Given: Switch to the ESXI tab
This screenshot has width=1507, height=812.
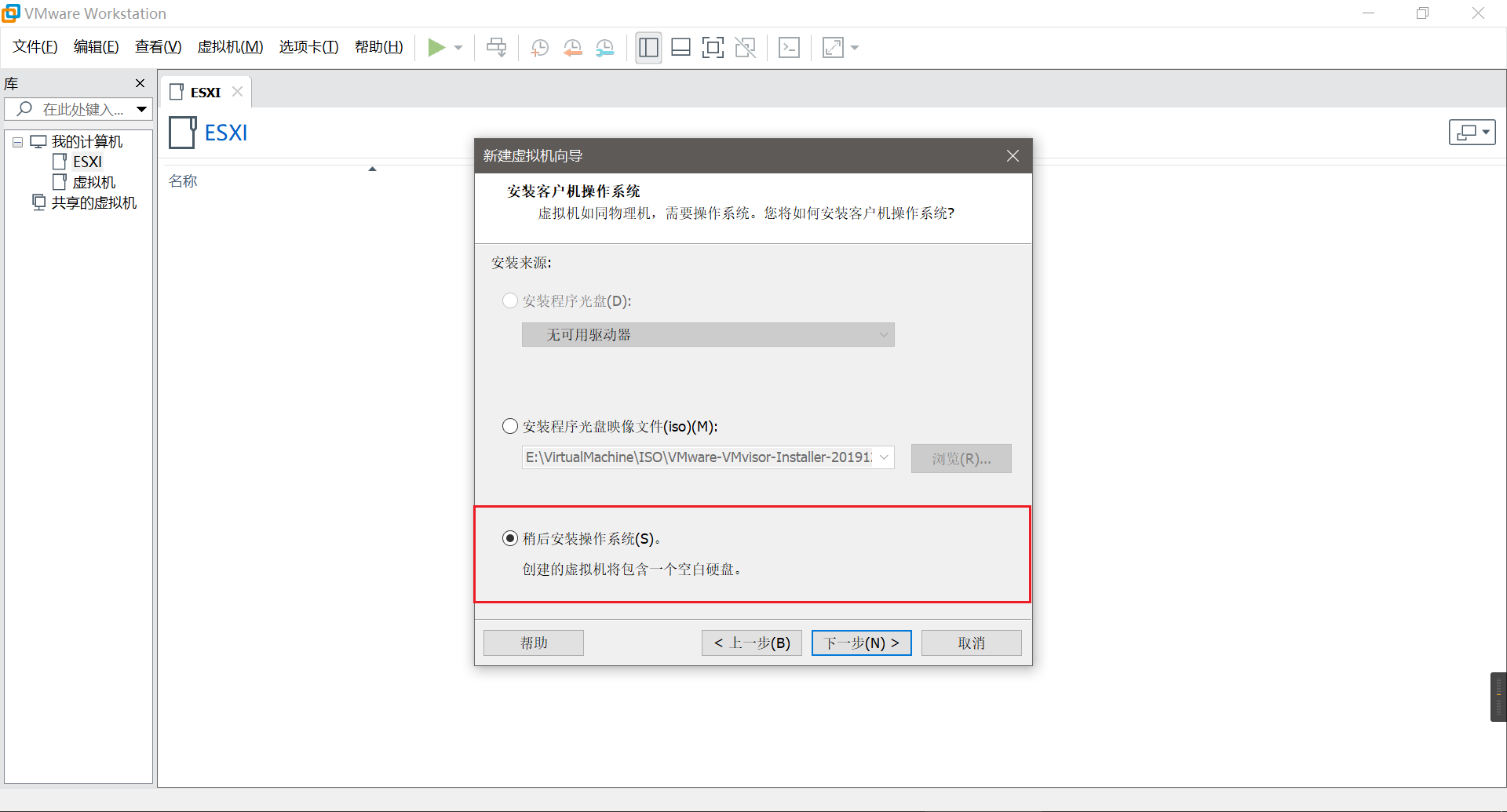Looking at the screenshot, I should pos(205,92).
